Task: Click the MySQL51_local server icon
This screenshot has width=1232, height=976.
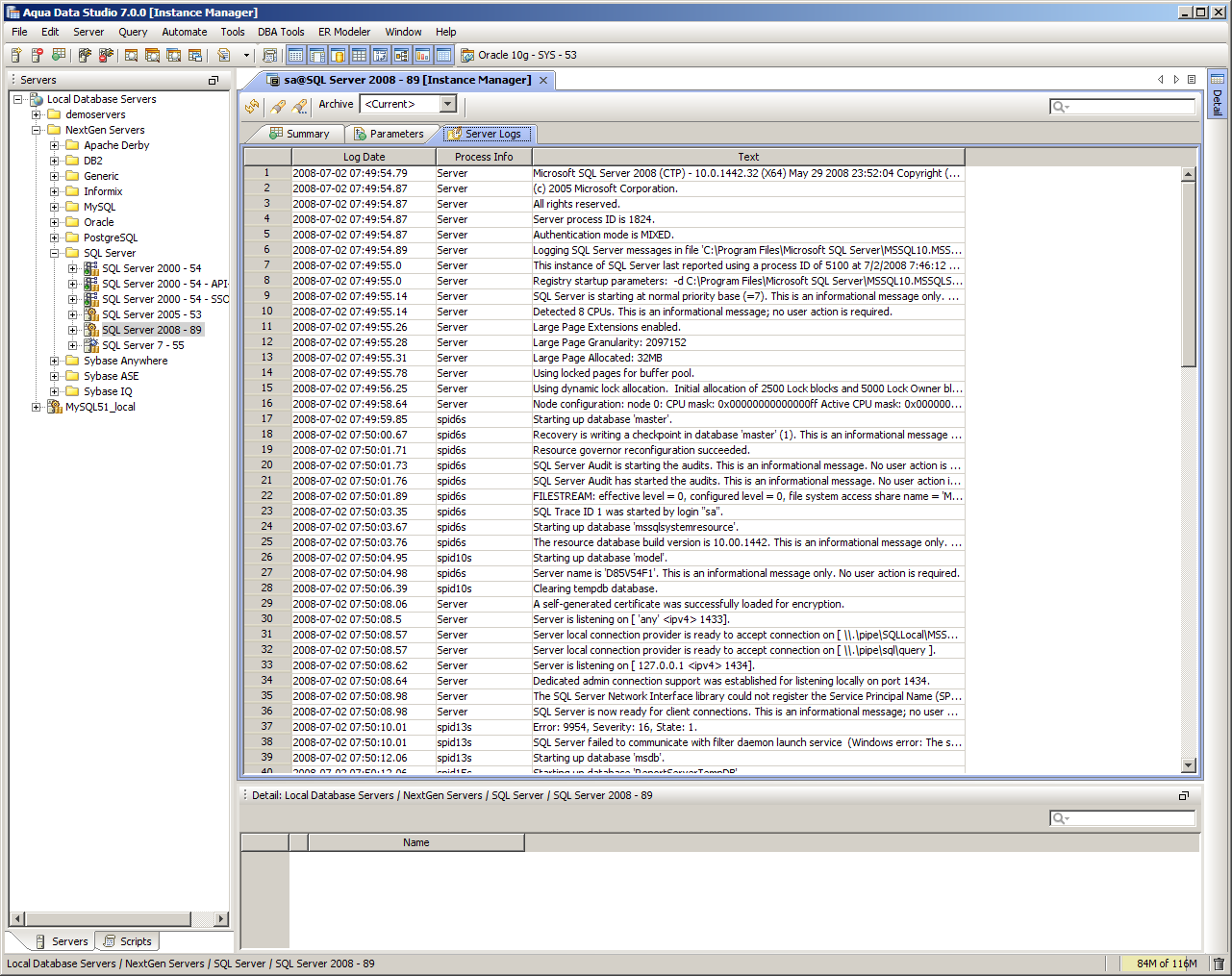Action: [x=55, y=407]
